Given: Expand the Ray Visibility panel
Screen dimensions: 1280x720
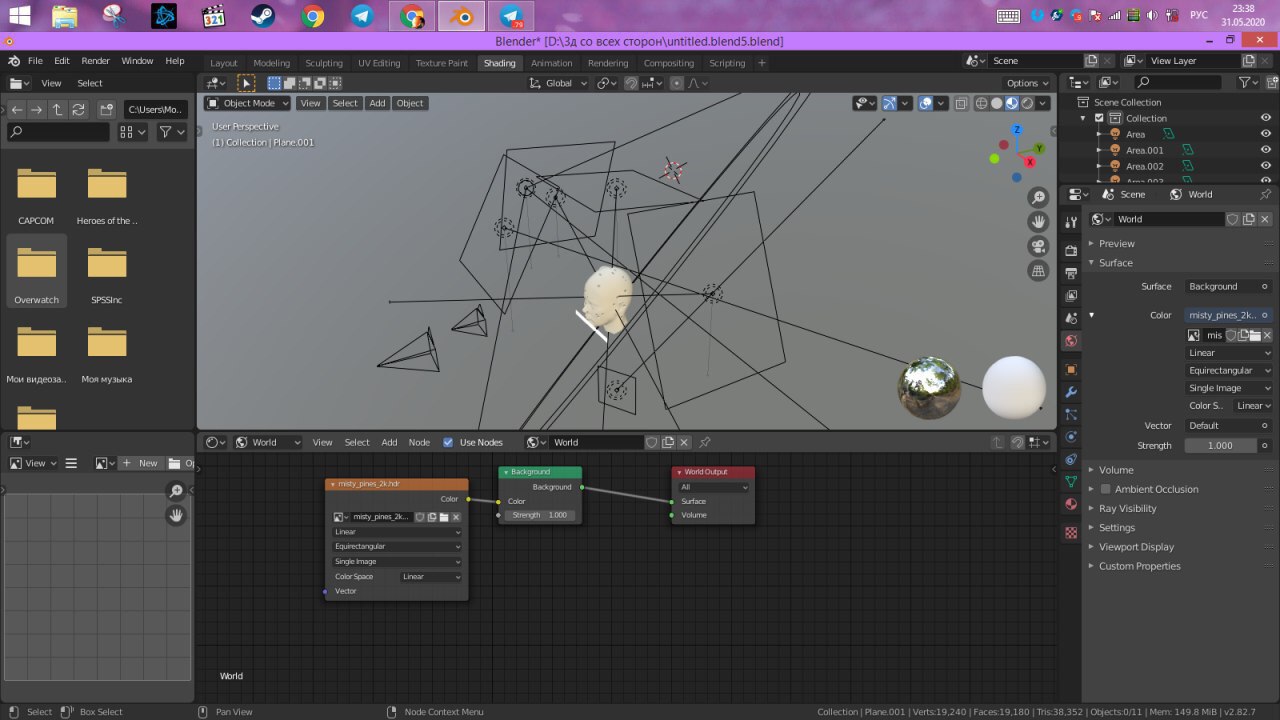Looking at the screenshot, I should (1127, 508).
